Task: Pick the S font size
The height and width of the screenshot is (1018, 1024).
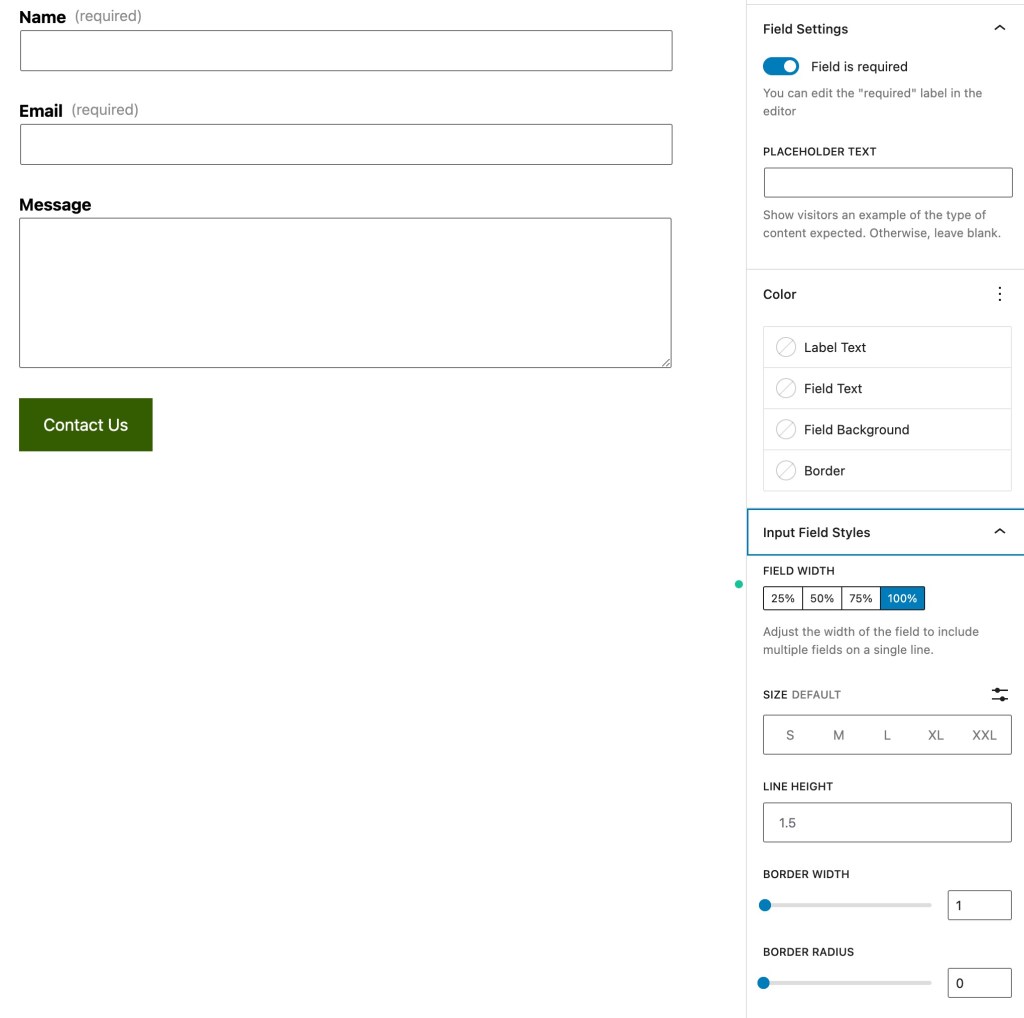Action: [x=790, y=735]
